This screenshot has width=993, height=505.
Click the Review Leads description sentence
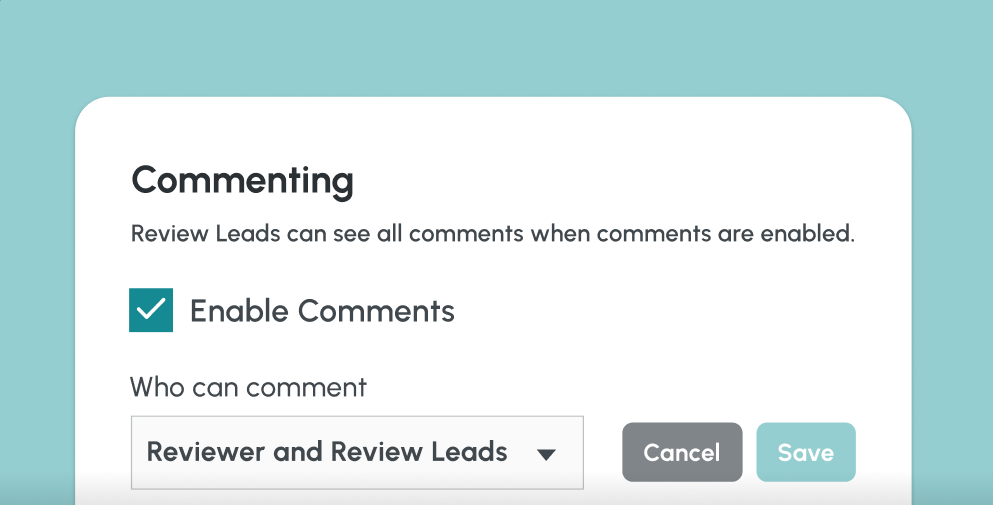point(492,235)
